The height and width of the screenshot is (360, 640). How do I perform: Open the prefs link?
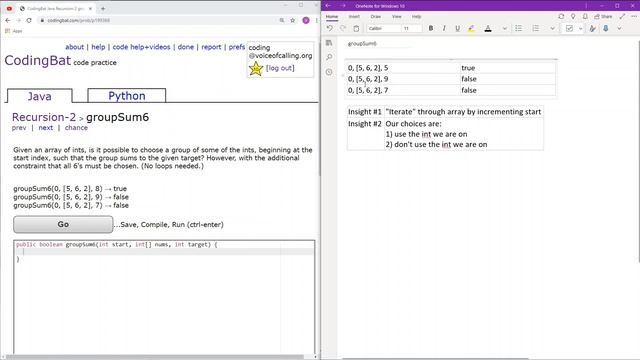[237, 47]
